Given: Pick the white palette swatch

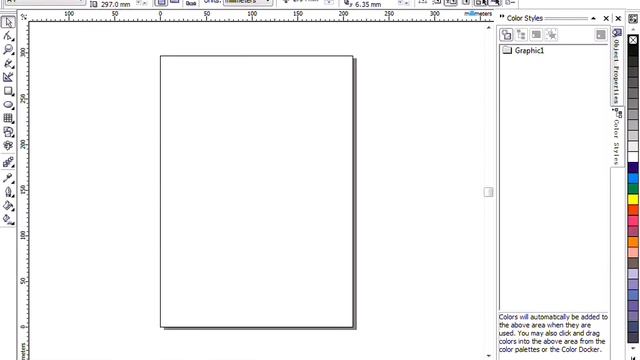Looking at the screenshot, I should pyautogui.click(x=633, y=157).
